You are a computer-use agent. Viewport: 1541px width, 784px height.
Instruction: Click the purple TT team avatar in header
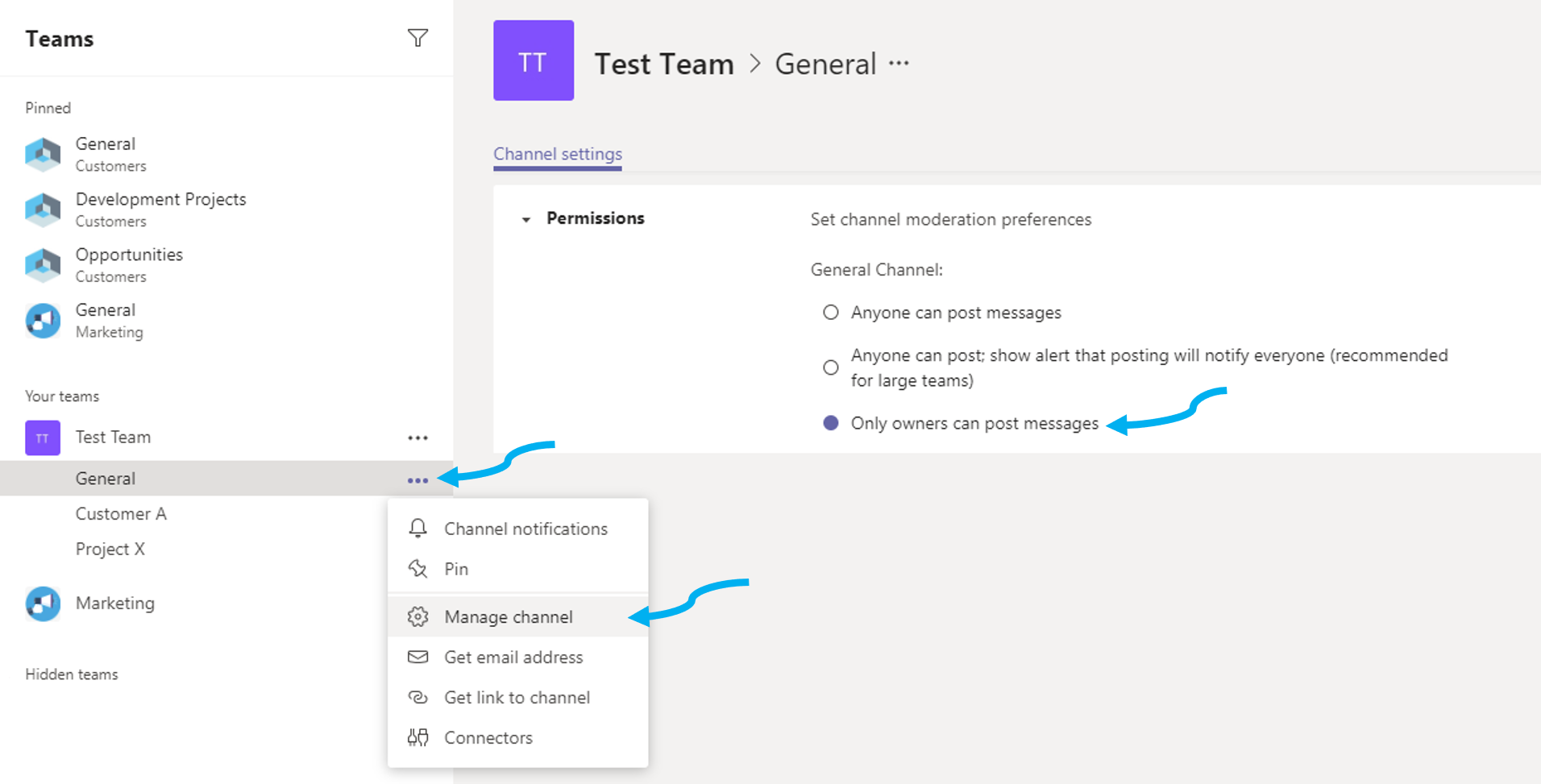click(x=534, y=60)
